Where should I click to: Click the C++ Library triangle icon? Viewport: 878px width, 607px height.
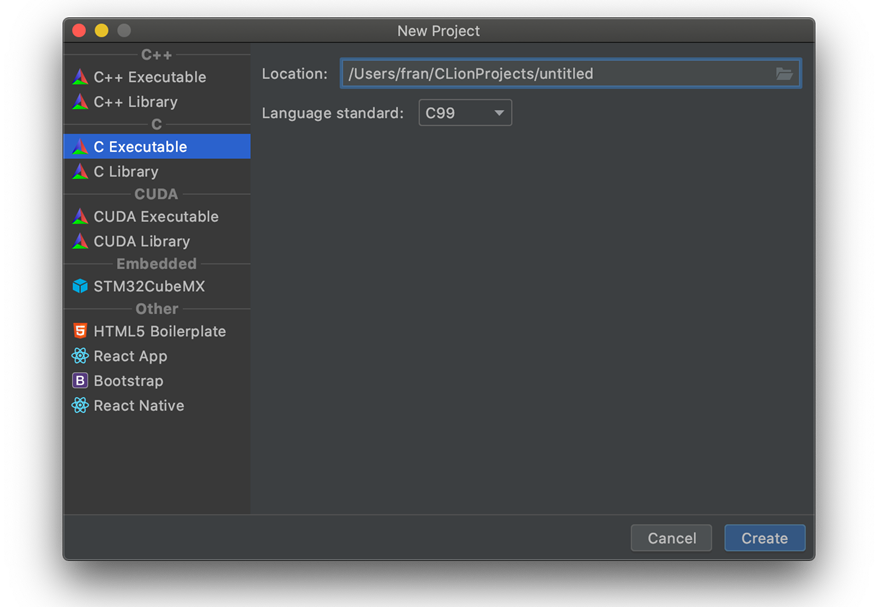pyautogui.click(x=80, y=101)
